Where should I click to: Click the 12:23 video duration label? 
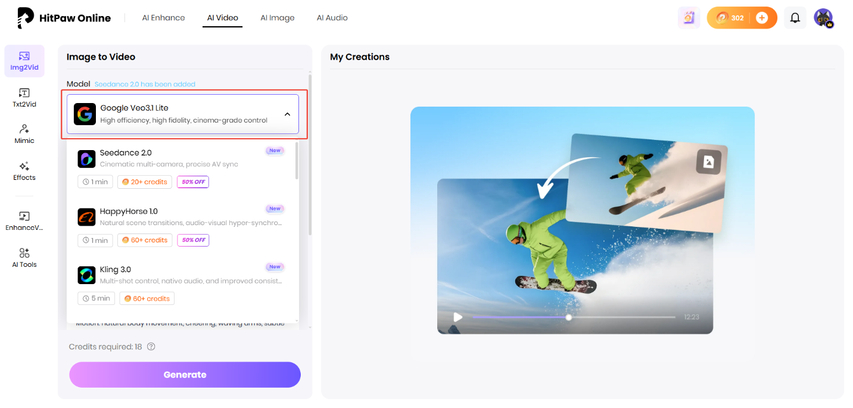(691, 317)
